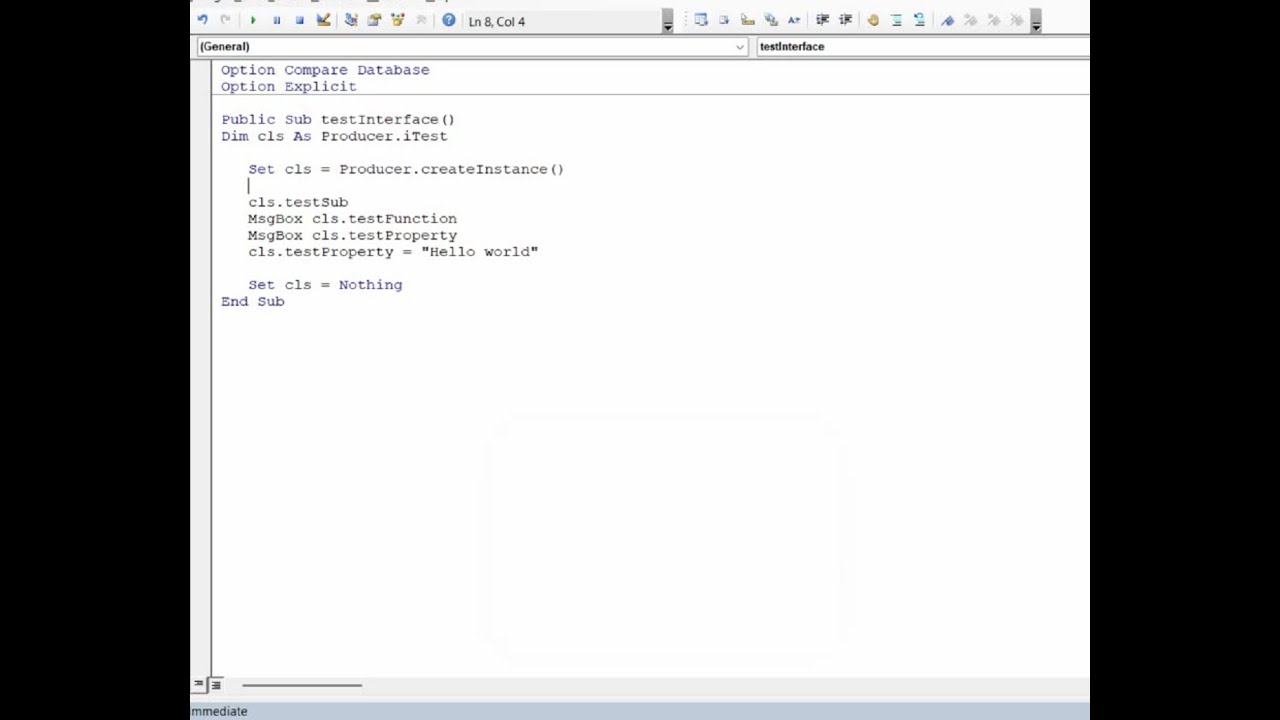Click 'MsgBox cls.testProperty' line
The height and width of the screenshot is (720, 1280).
[x=352, y=235]
